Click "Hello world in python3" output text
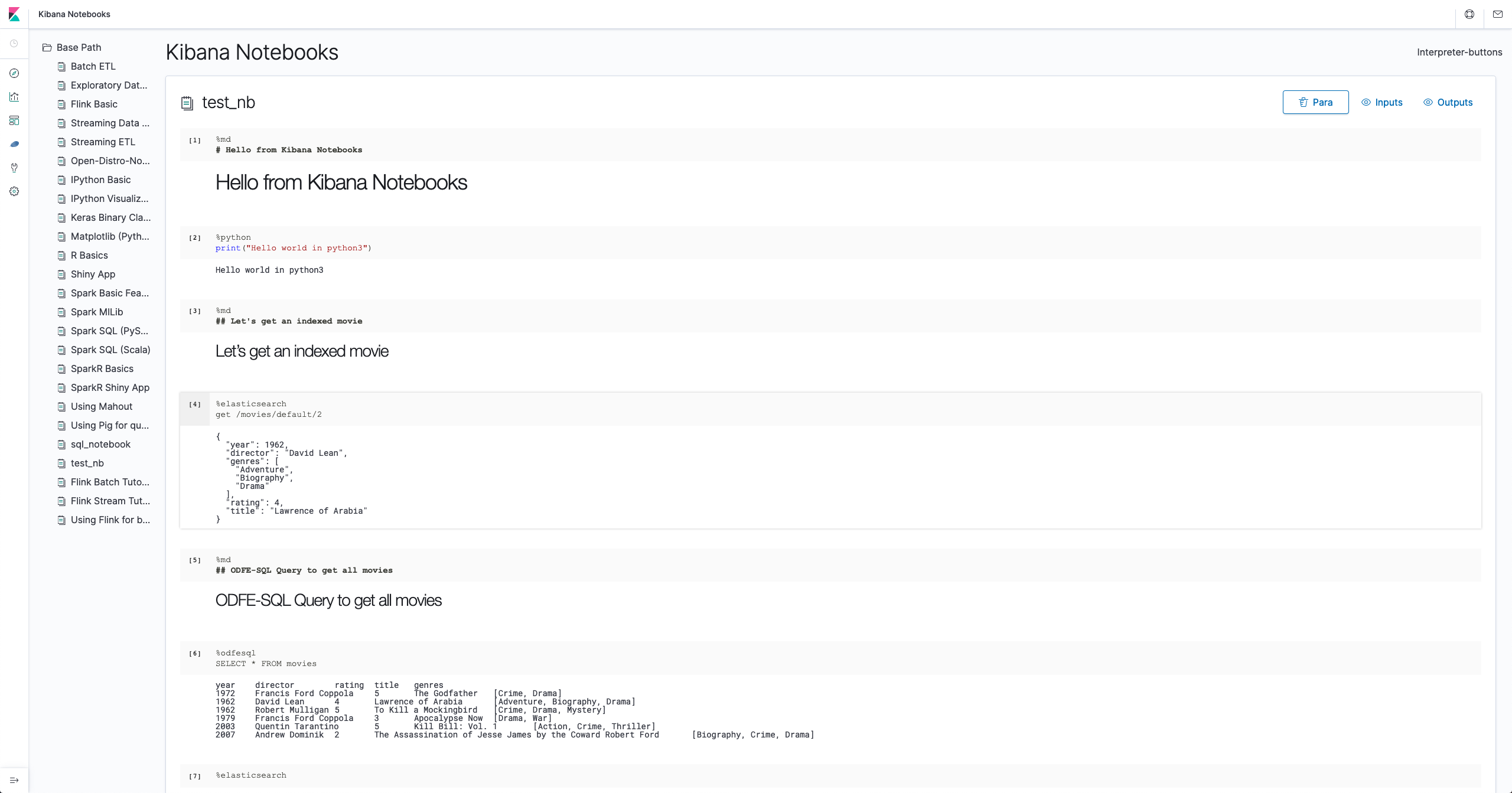This screenshot has width=1512, height=793. pos(269,270)
